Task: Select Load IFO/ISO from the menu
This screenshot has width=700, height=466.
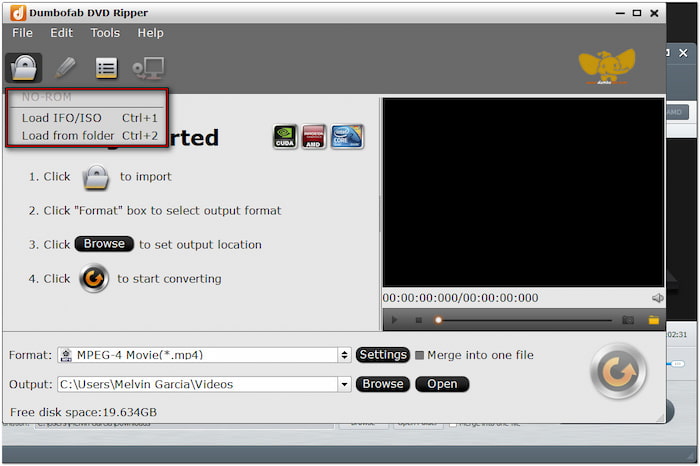Action: pyautogui.click(x=62, y=118)
